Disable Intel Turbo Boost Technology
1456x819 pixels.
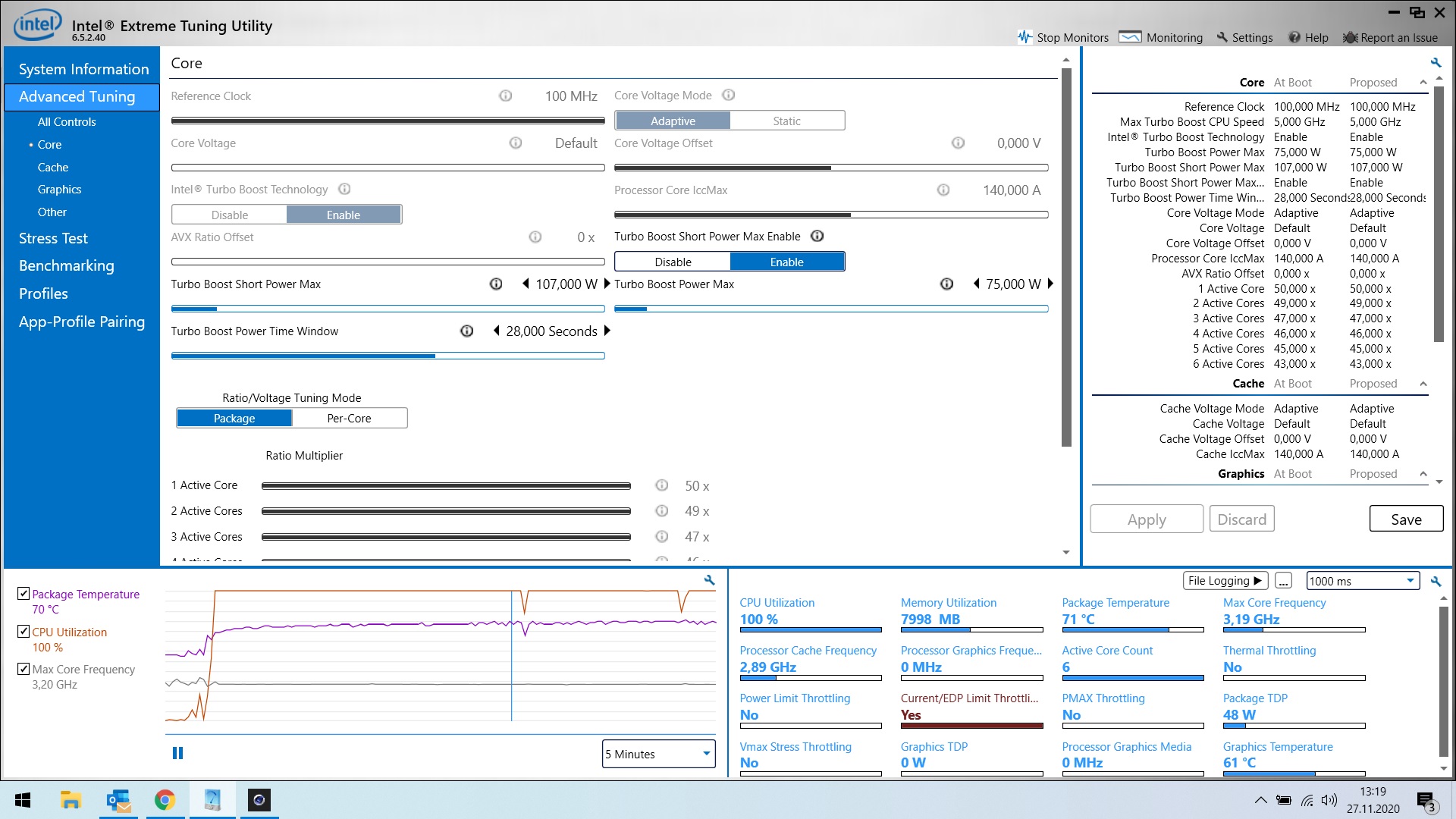(x=228, y=214)
